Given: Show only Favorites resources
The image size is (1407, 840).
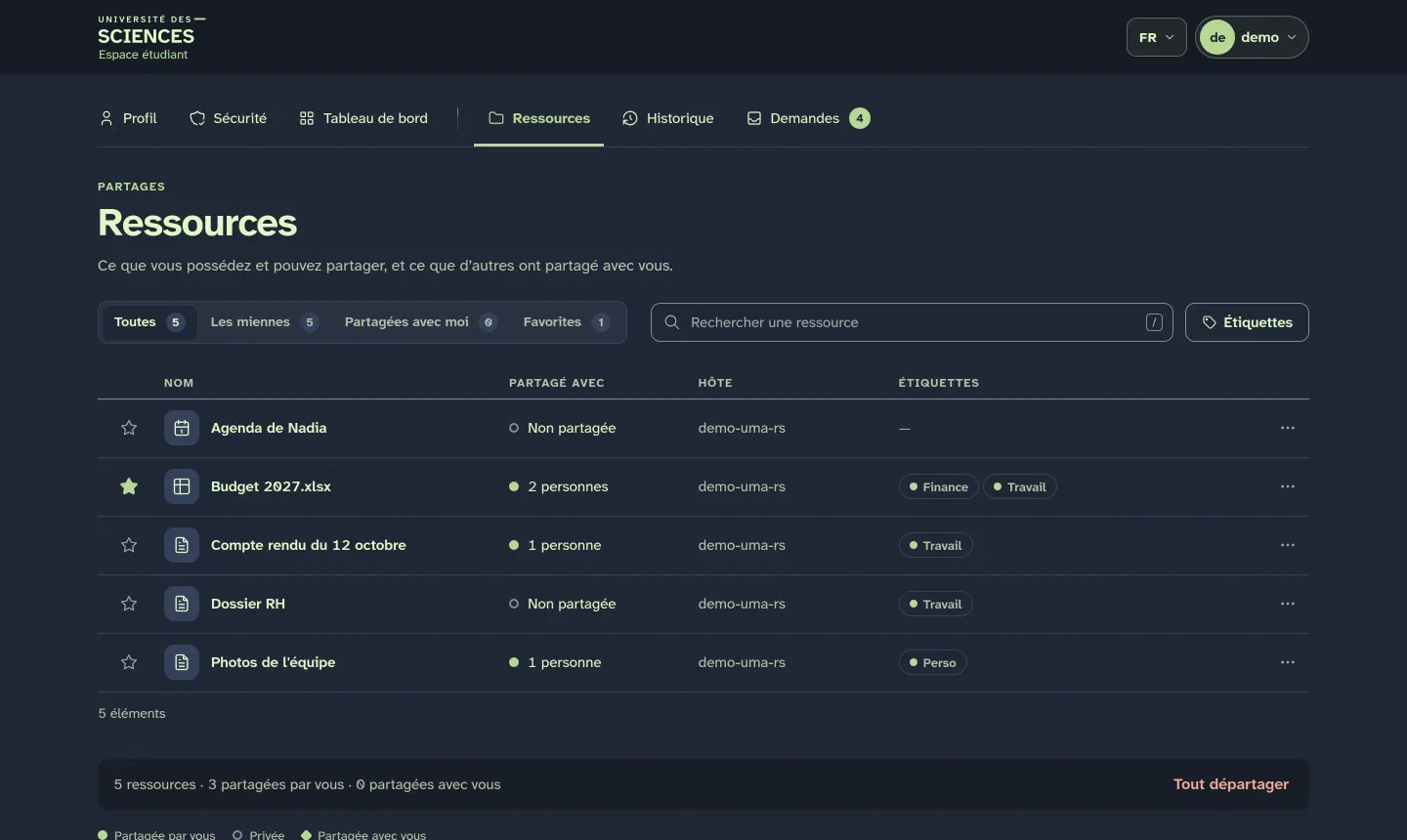Looking at the screenshot, I should (567, 322).
